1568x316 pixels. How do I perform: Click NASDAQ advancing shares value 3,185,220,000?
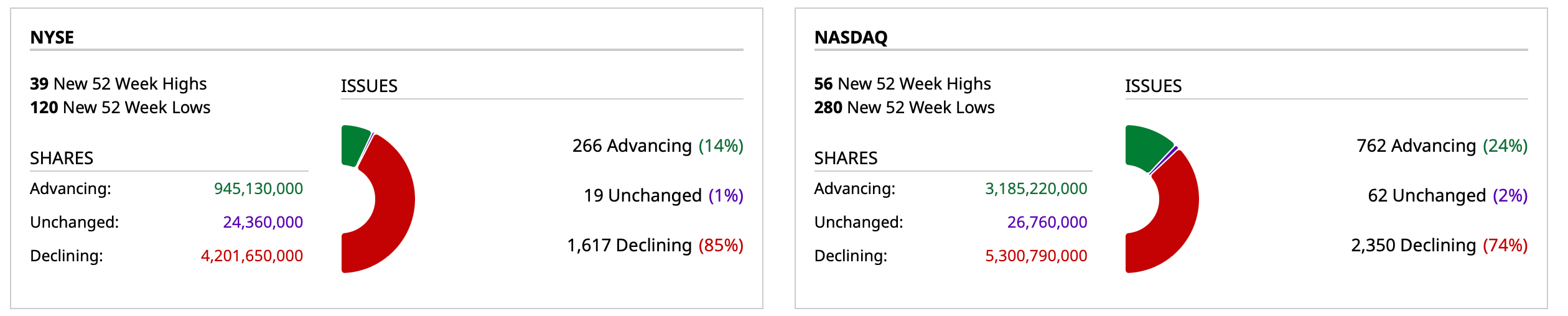(x=1035, y=188)
